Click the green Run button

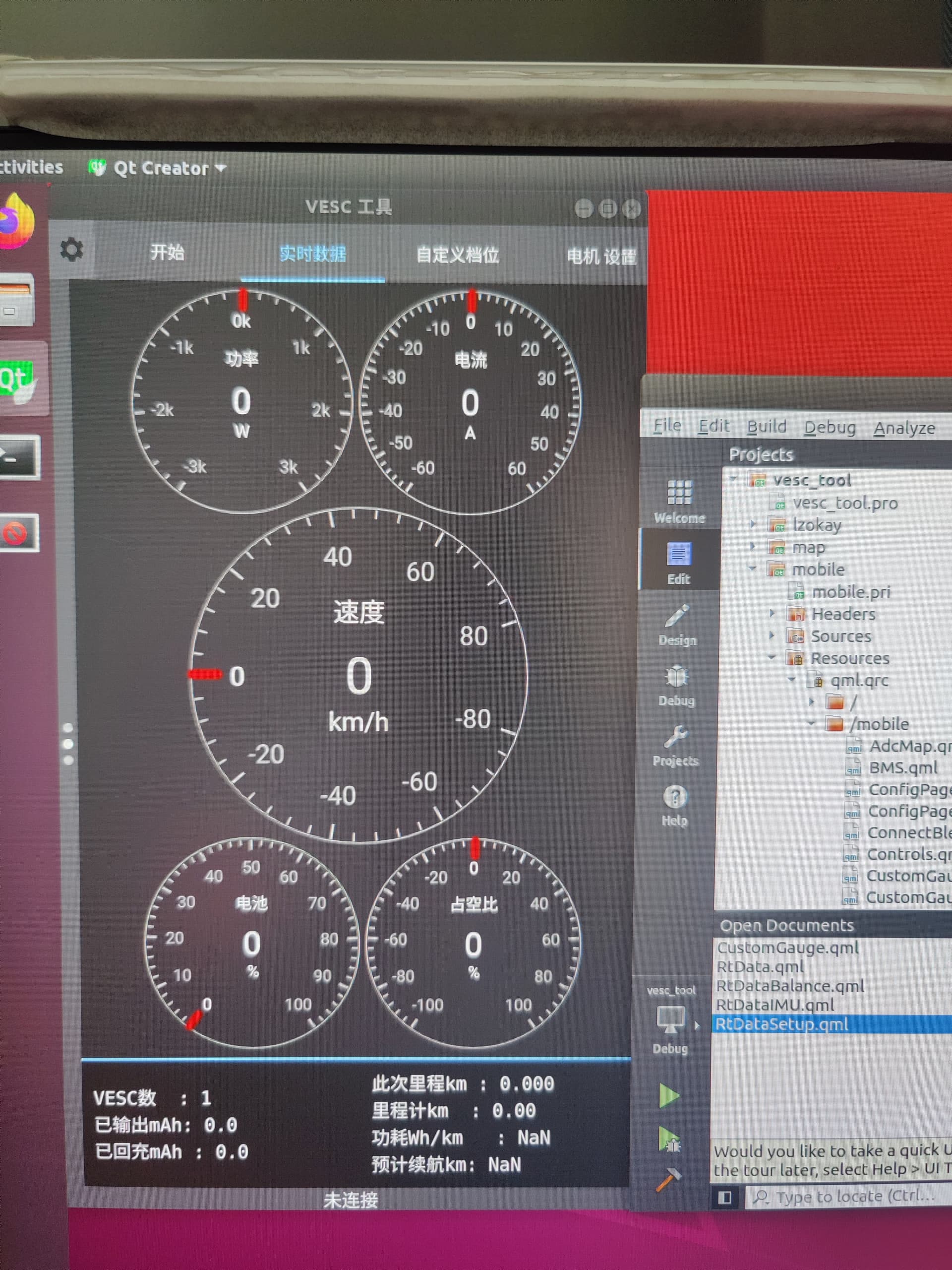click(x=669, y=1095)
